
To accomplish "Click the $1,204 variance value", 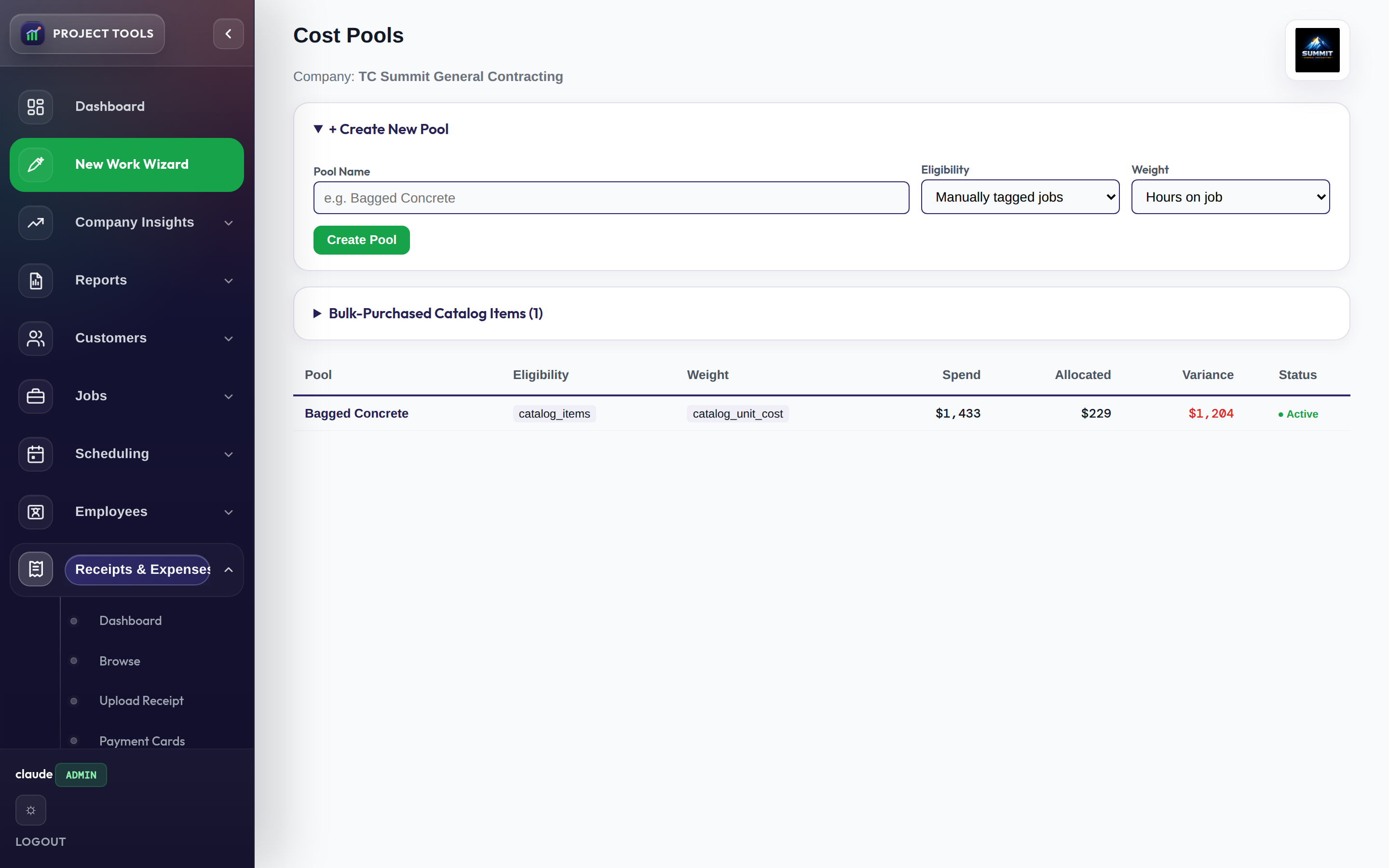I will click(x=1211, y=413).
